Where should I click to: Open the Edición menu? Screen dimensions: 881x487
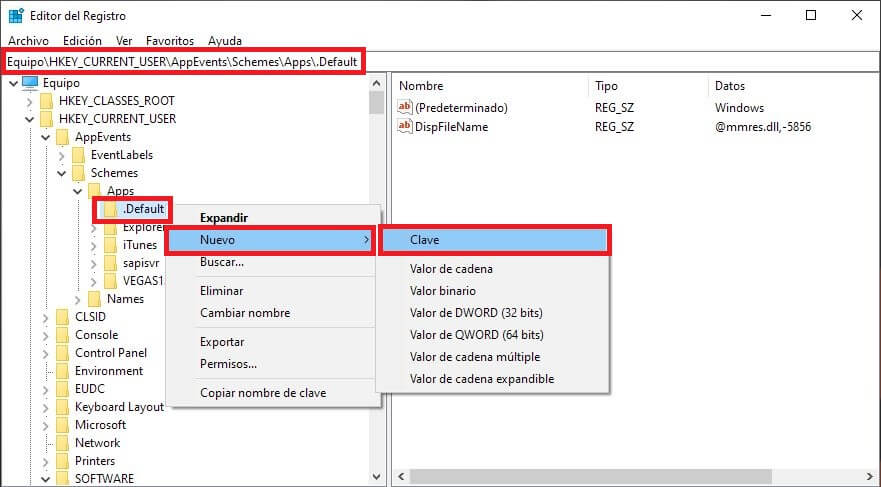[x=82, y=41]
